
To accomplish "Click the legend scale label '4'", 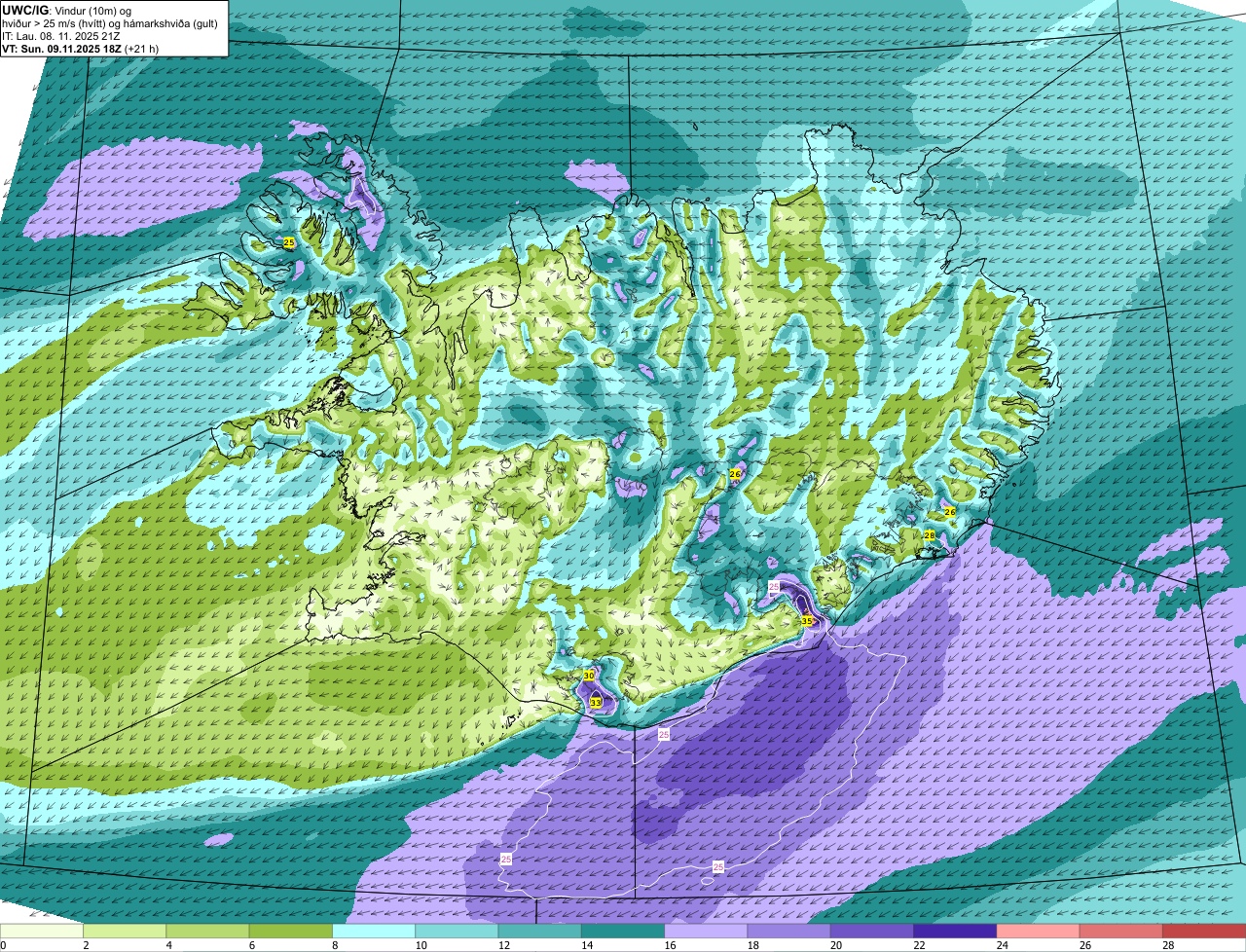I will (x=168, y=945).
